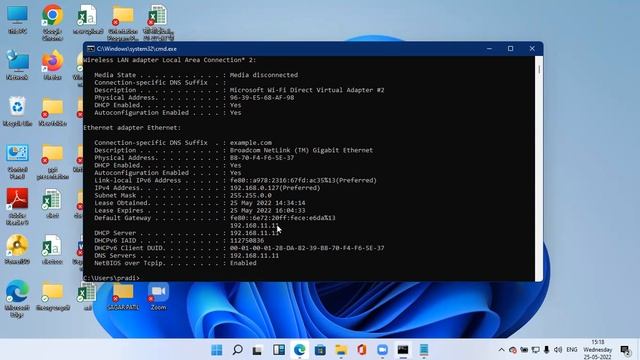Click the cmd.exe title bar icon
The height and width of the screenshot is (360, 640).
coord(91,49)
